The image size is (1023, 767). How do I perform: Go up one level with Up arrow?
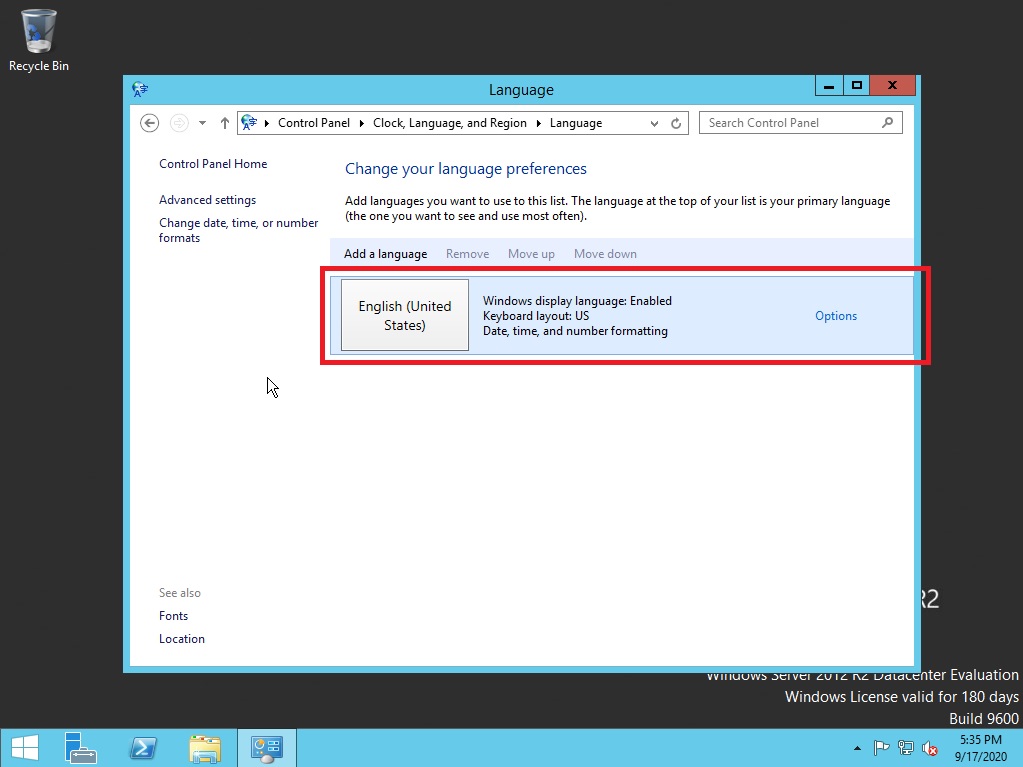(x=224, y=123)
